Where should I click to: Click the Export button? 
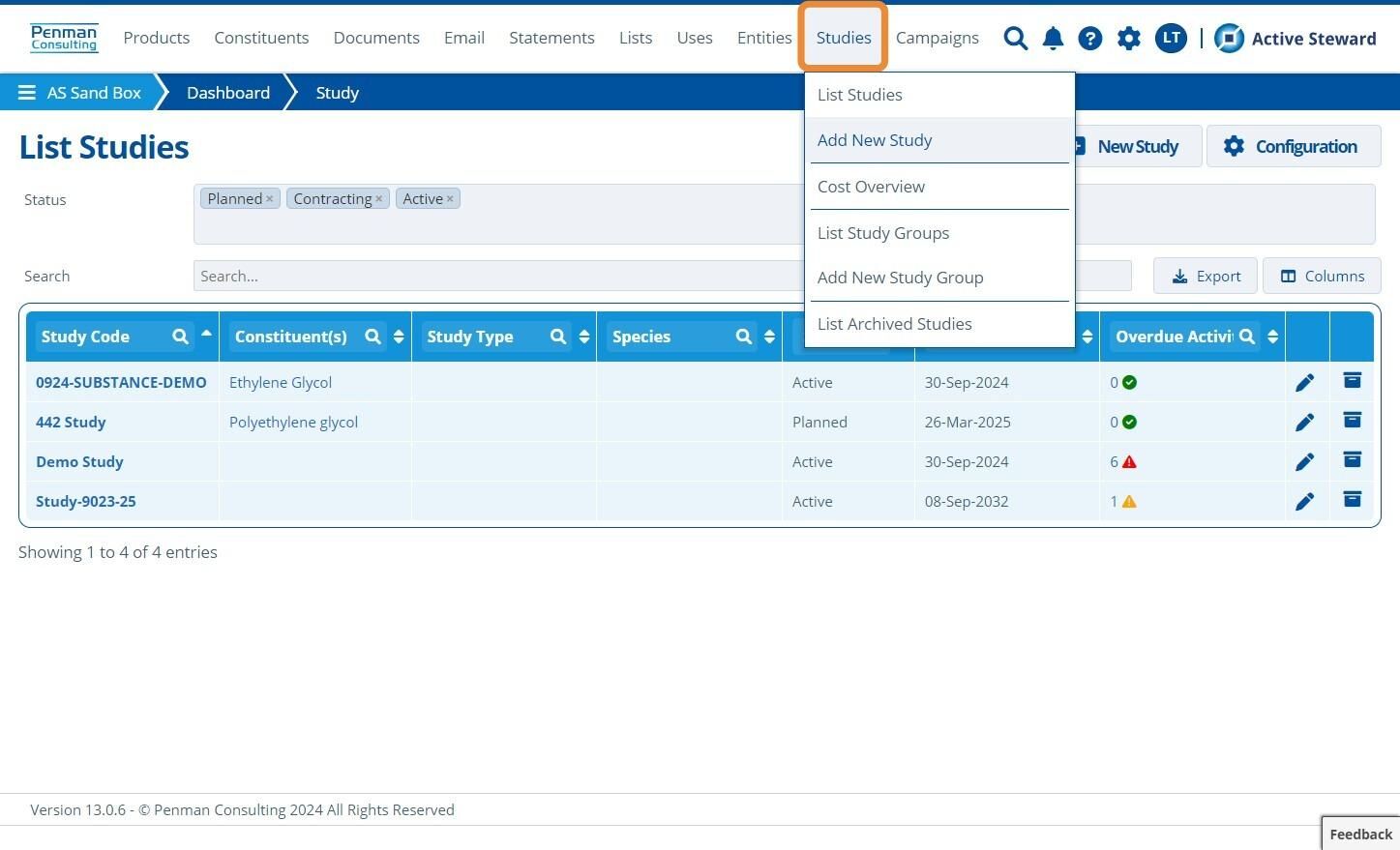coord(1206,276)
